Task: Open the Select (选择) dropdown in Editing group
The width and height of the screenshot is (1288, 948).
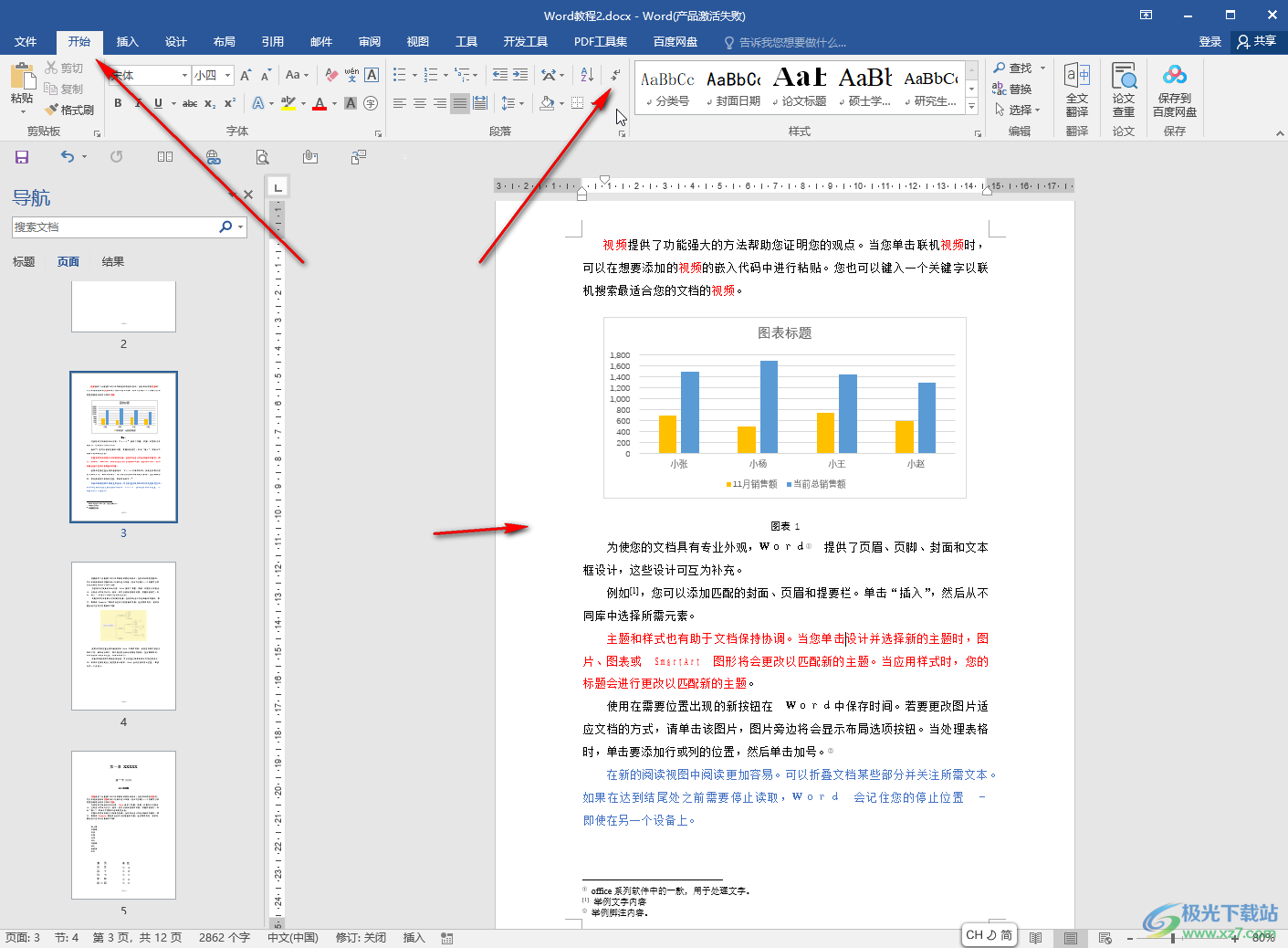Action: pyautogui.click(x=1018, y=110)
